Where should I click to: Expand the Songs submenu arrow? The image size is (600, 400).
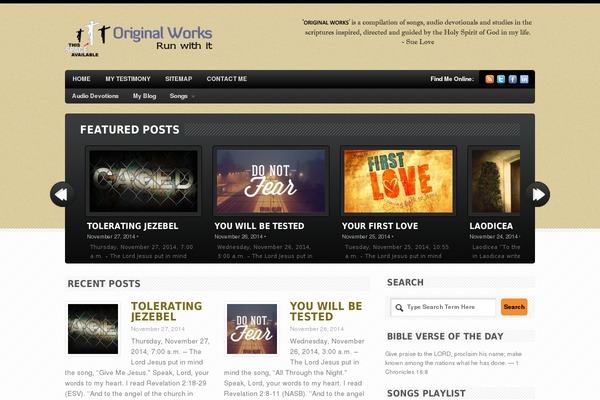tap(193, 96)
